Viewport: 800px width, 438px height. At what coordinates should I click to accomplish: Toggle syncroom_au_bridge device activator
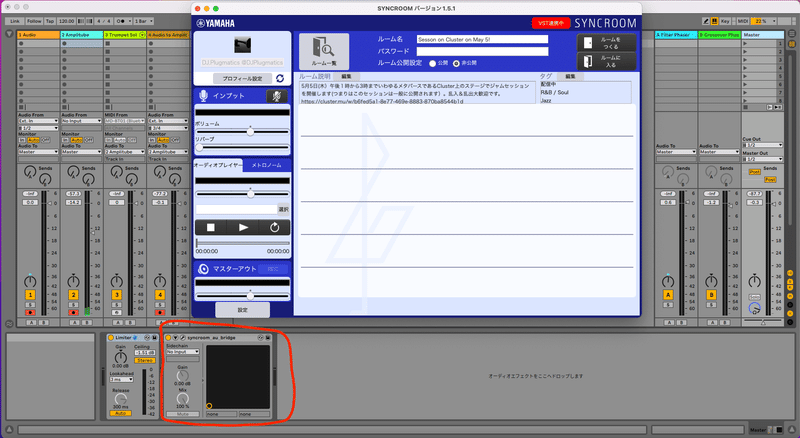(x=168, y=337)
